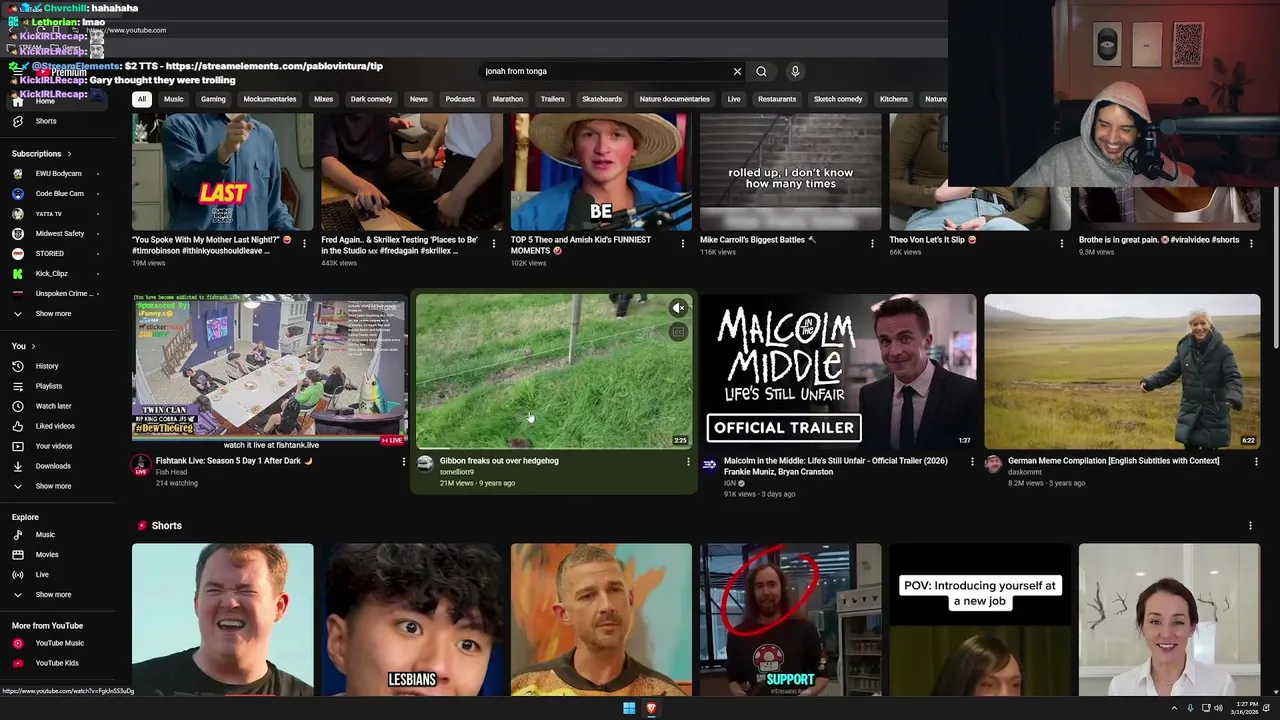Viewport: 1280px width, 720px height.
Task: Select the Gaming filter chip
Action: click(213, 99)
